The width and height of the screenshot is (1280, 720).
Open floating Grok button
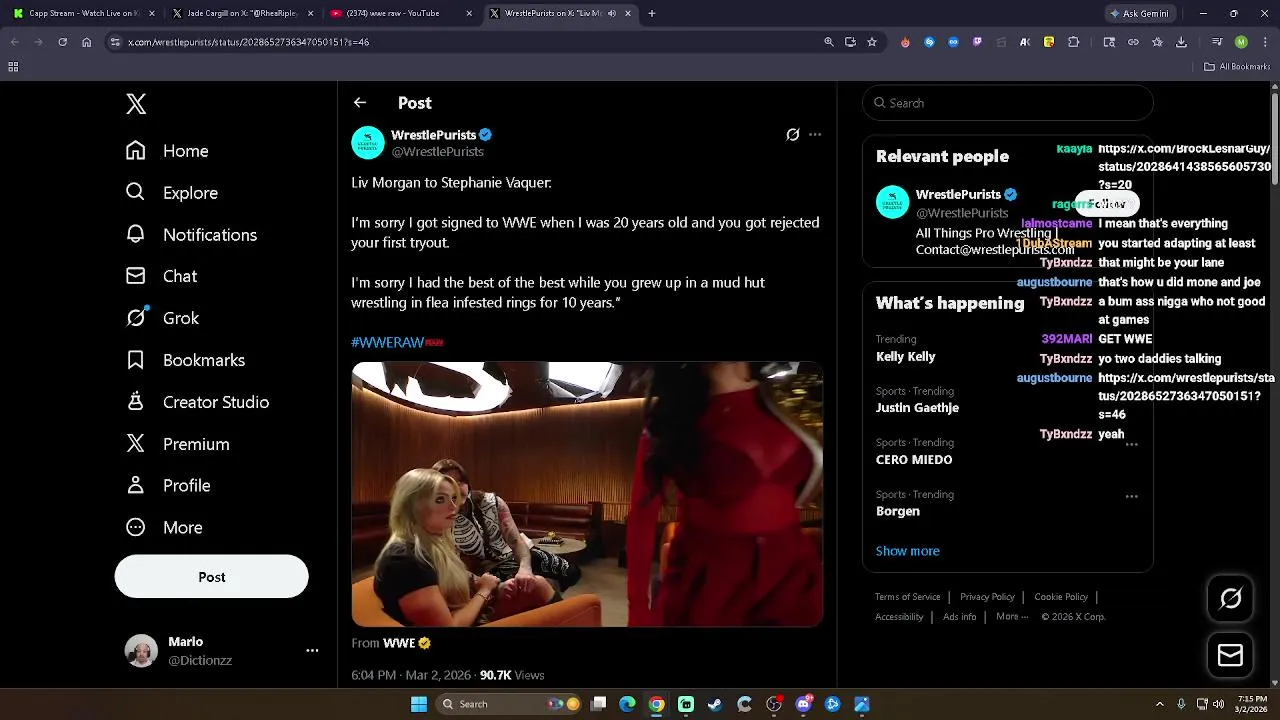click(1230, 598)
